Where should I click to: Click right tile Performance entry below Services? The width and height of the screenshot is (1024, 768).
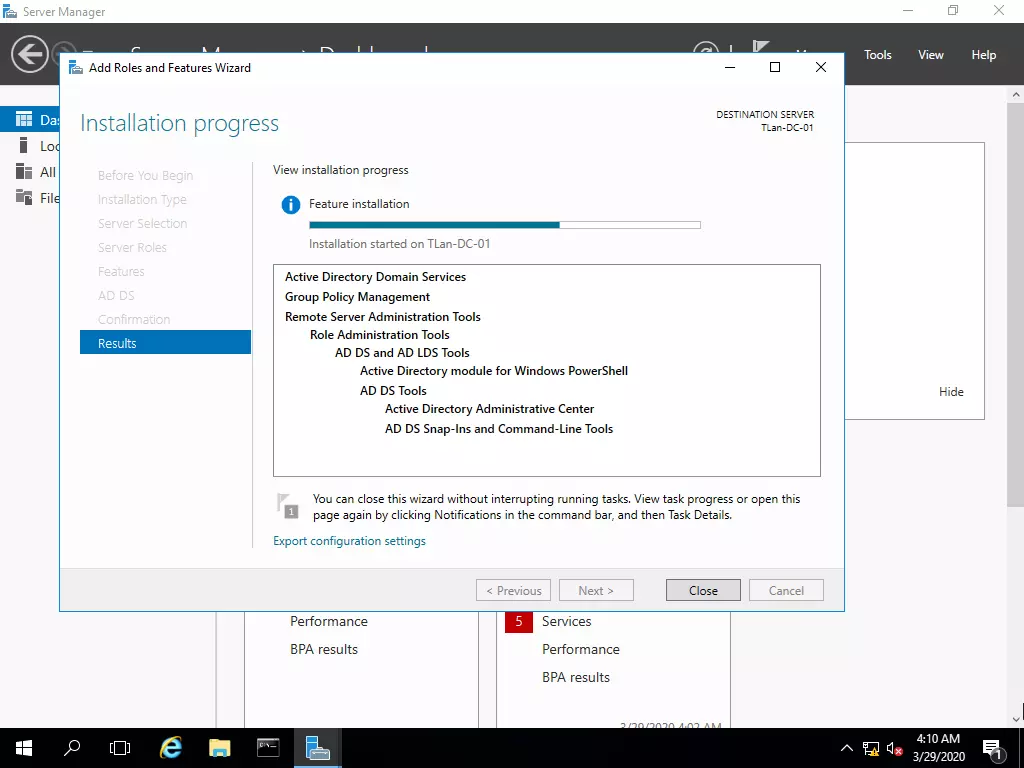pos(581,649)
